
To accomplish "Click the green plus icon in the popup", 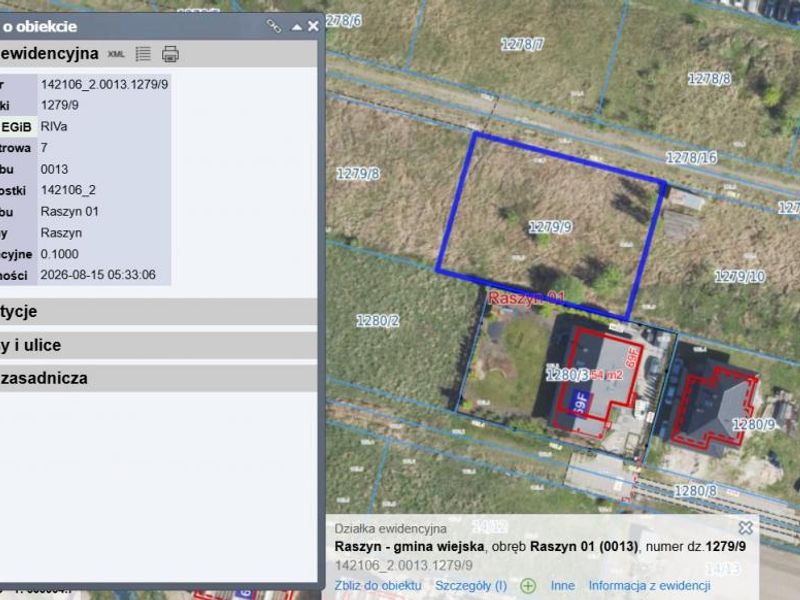I will (528, 586).
